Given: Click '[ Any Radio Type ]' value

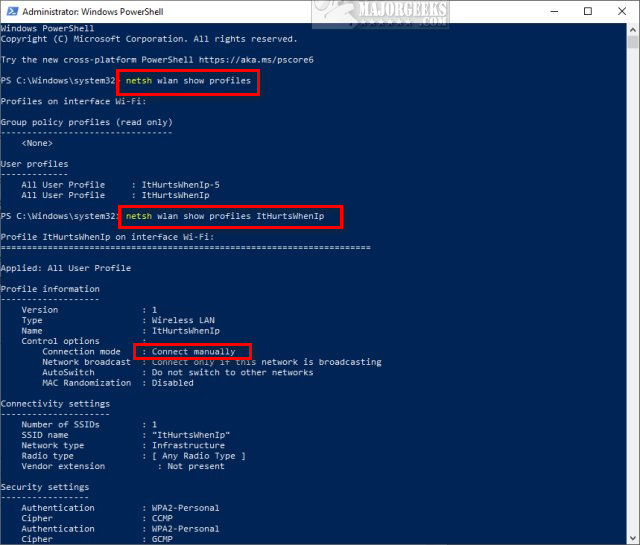Looking at the screenshot, I should [x=199, y=456].
